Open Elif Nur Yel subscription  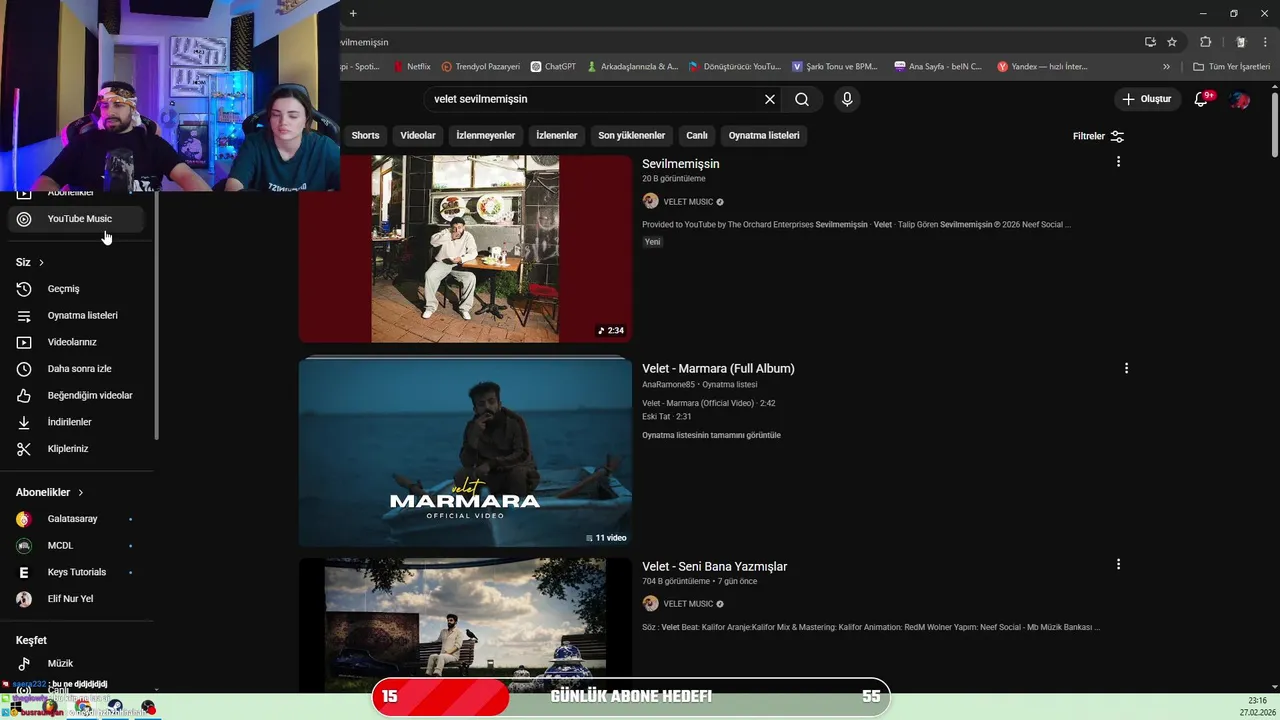tap(76, 599)
